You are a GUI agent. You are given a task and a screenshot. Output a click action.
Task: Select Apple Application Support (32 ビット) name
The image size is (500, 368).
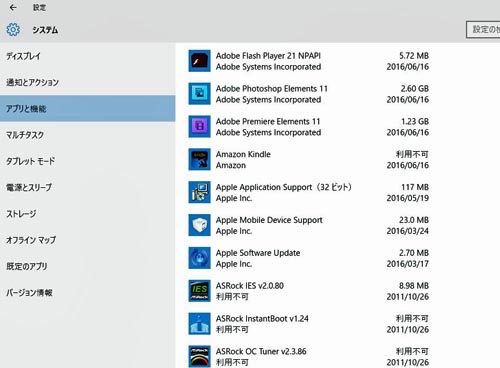coord(284,187)
